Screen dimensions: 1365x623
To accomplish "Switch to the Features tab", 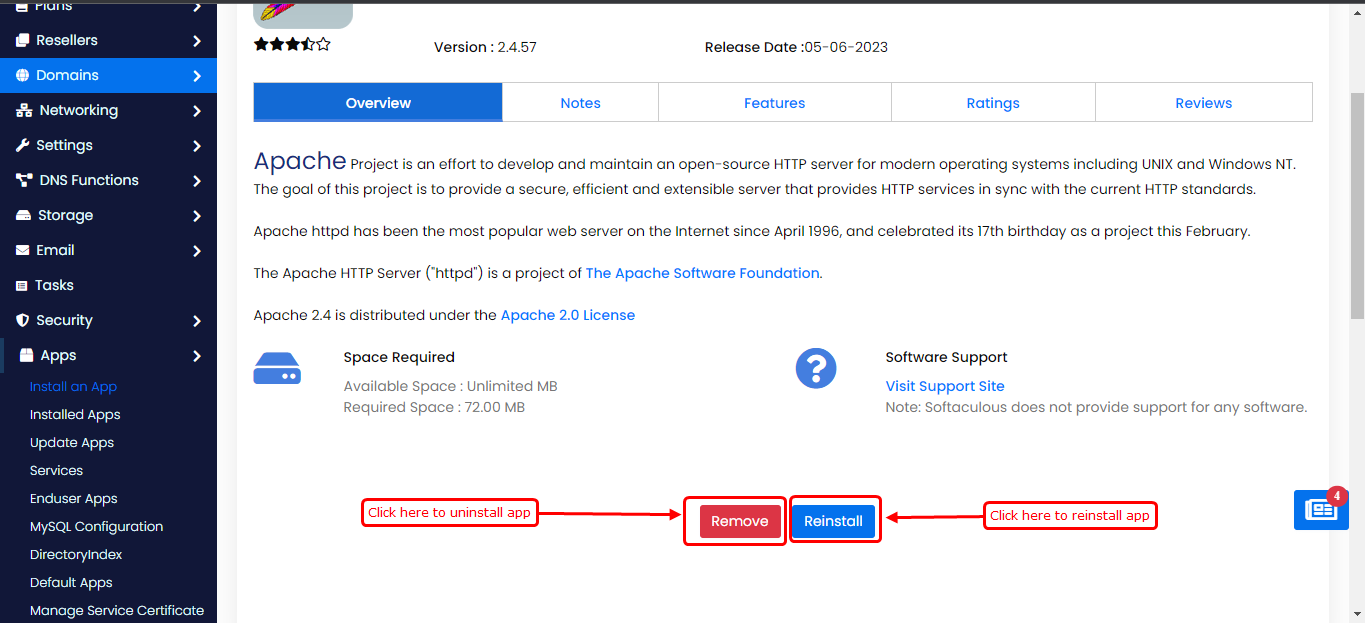I will pyautogui.click(x=774, y=103).
